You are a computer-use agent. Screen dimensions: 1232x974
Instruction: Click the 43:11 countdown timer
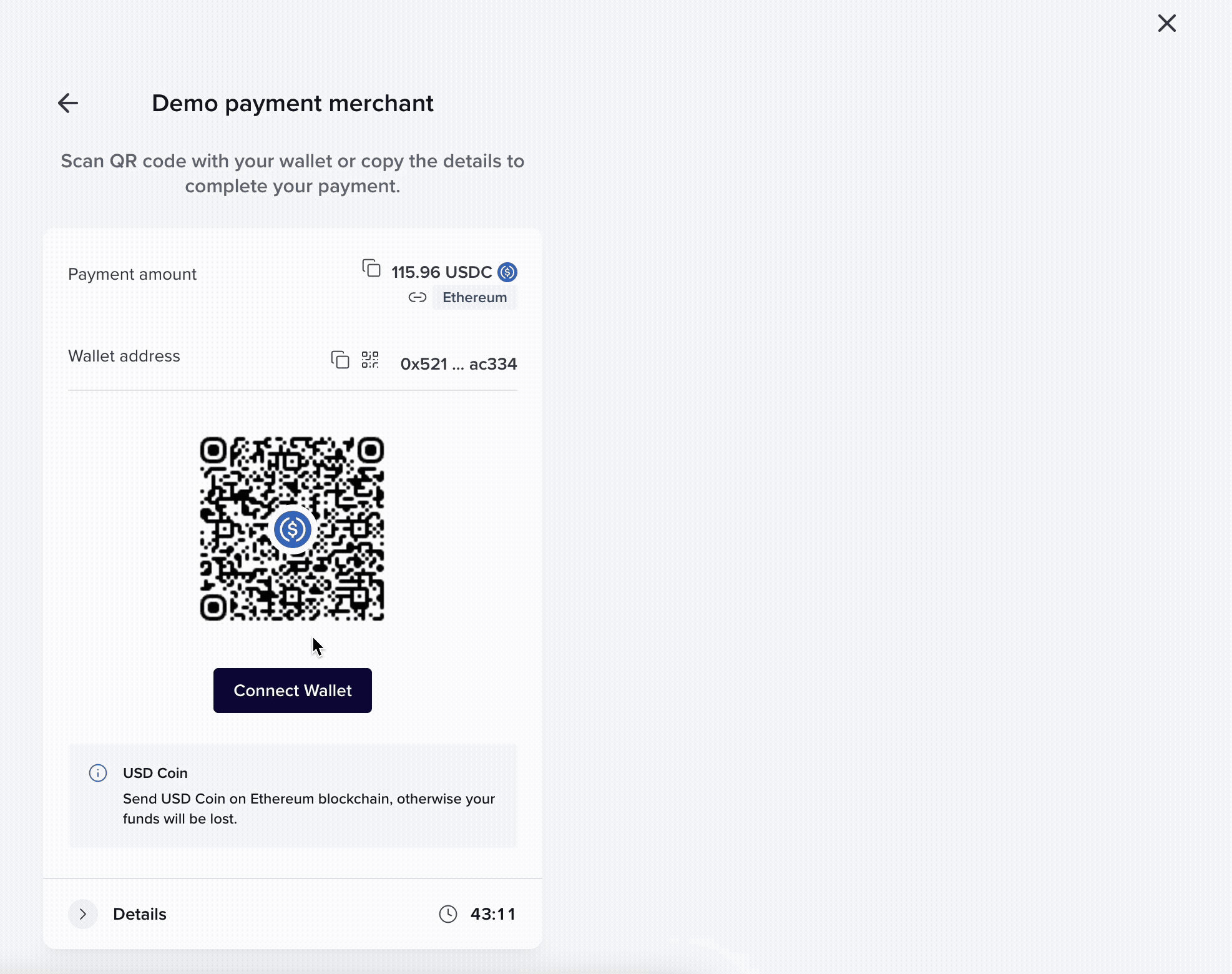(x=492, y=913)
